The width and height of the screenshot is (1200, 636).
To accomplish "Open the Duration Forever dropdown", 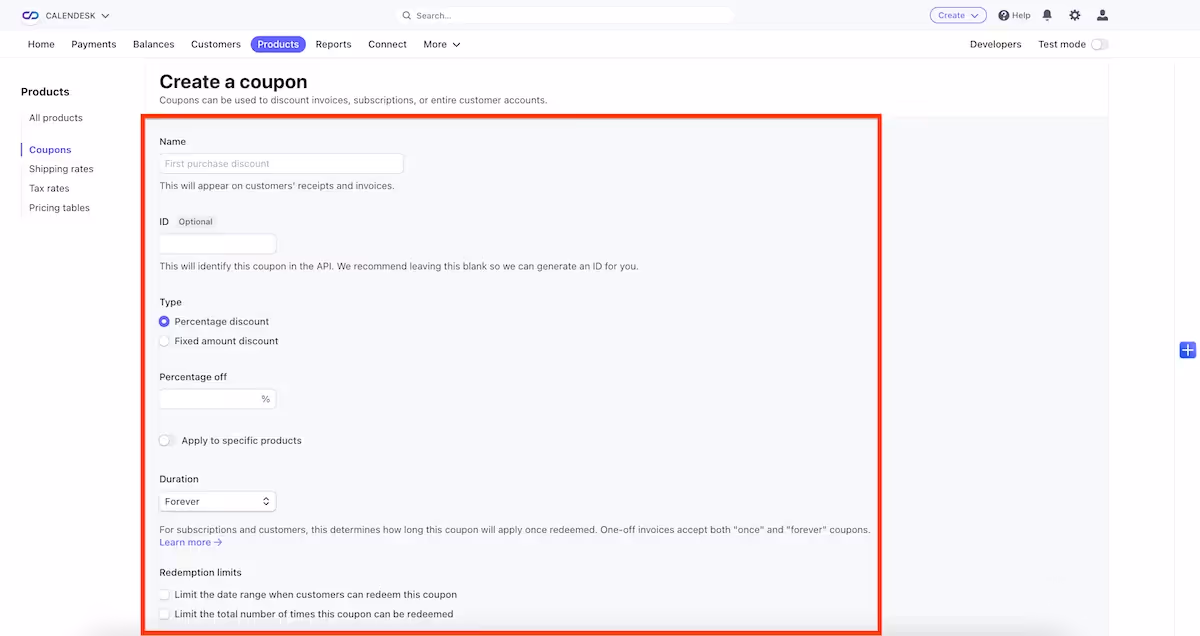I will point(217,502).
